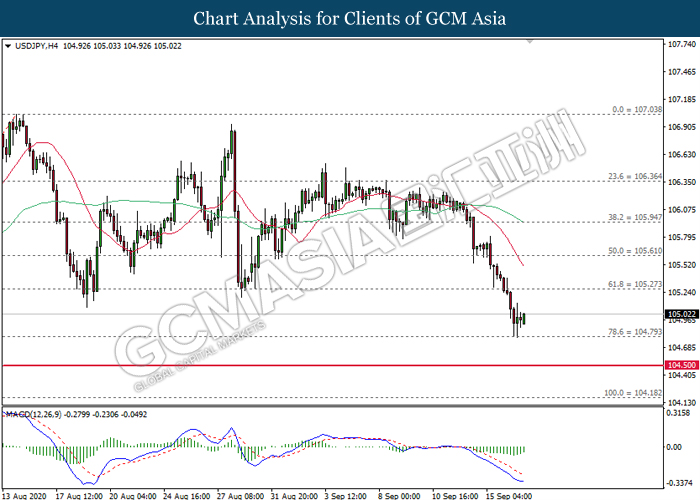Click the 15 Sep 04:00 time axis label
This screenshot has height=500, width=700.
click(509, 496)
